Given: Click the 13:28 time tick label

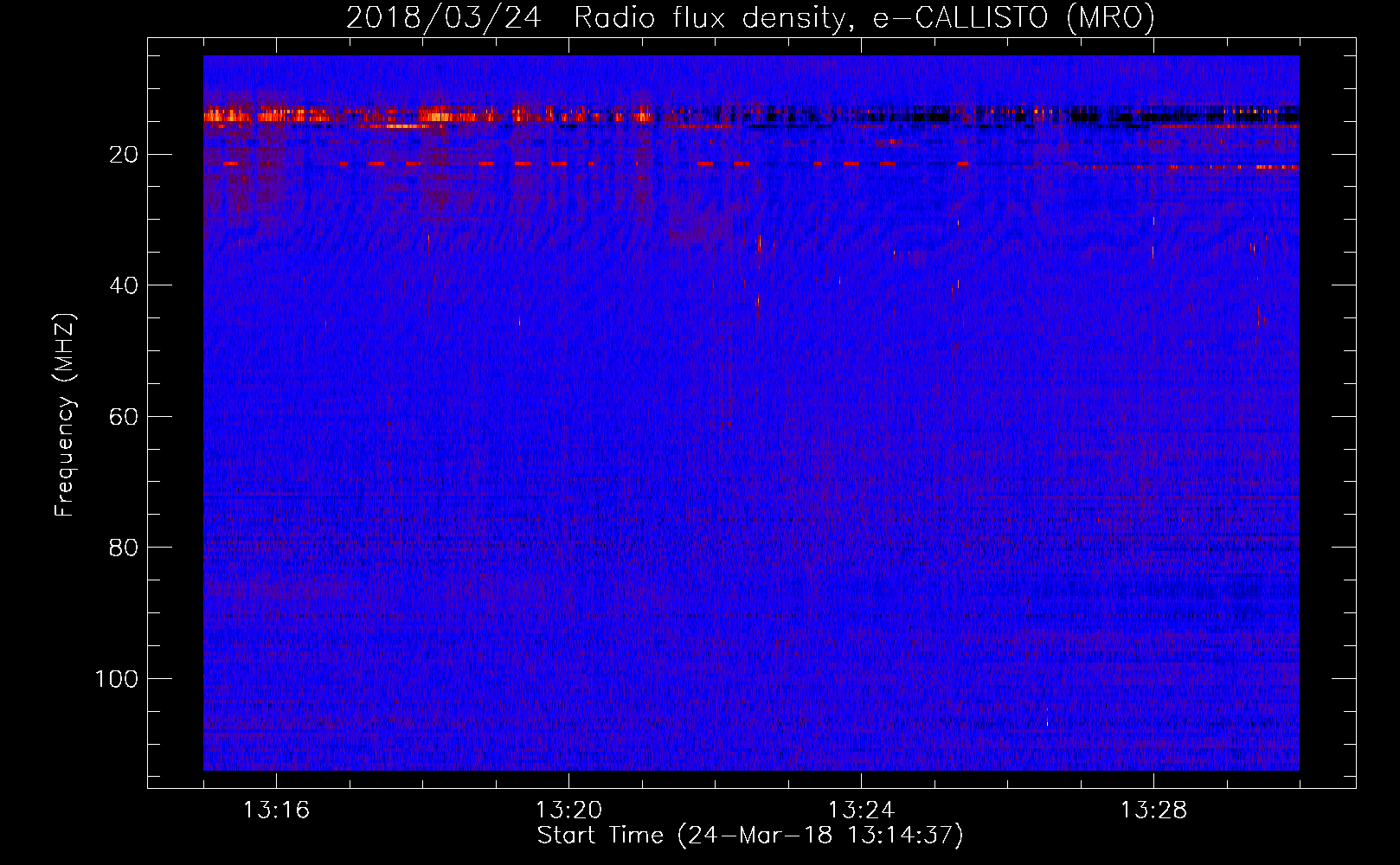Looking at the screenshot, I should (x=1153, y=811).
